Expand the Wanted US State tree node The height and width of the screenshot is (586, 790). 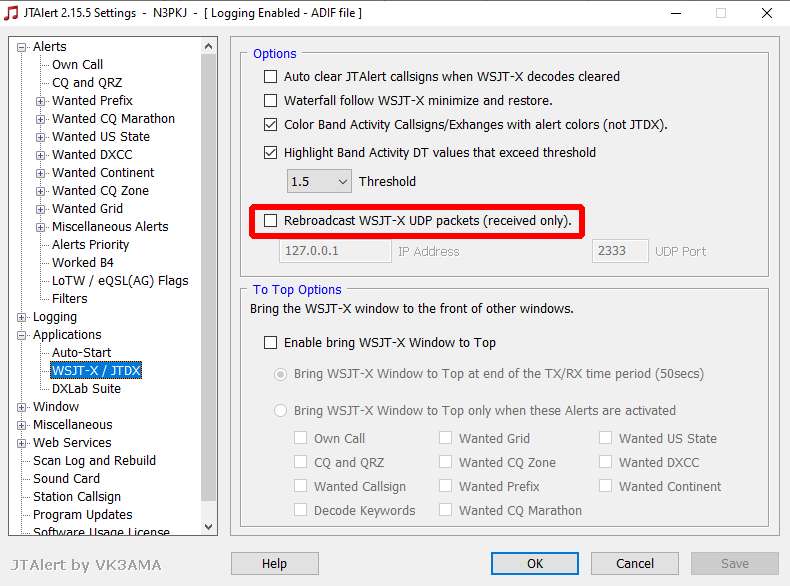(40, 137)
